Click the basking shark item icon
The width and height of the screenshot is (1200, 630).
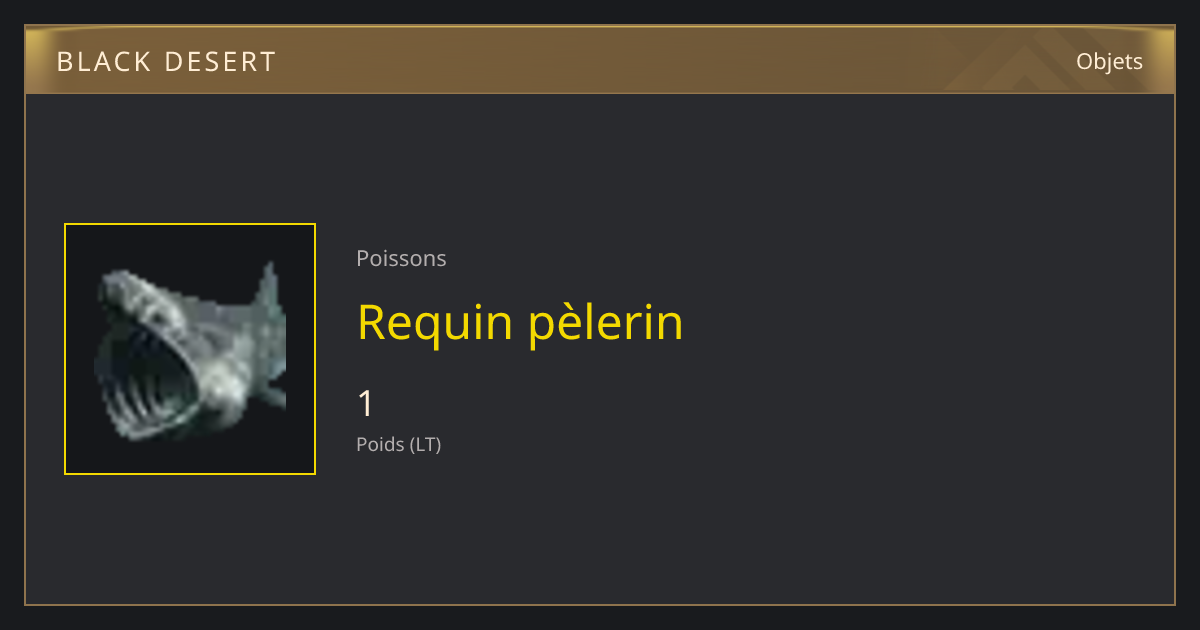point(190,349)
